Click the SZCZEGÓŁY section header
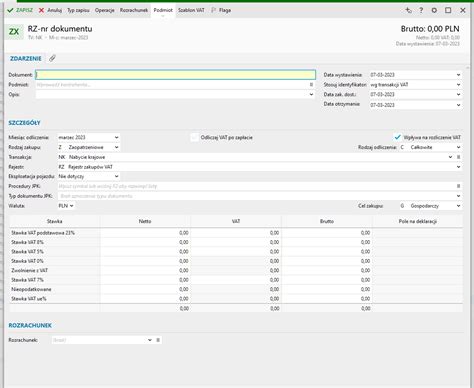Viewport: 474px width, 388px height. pyautogui.click(x=25, y=123)
